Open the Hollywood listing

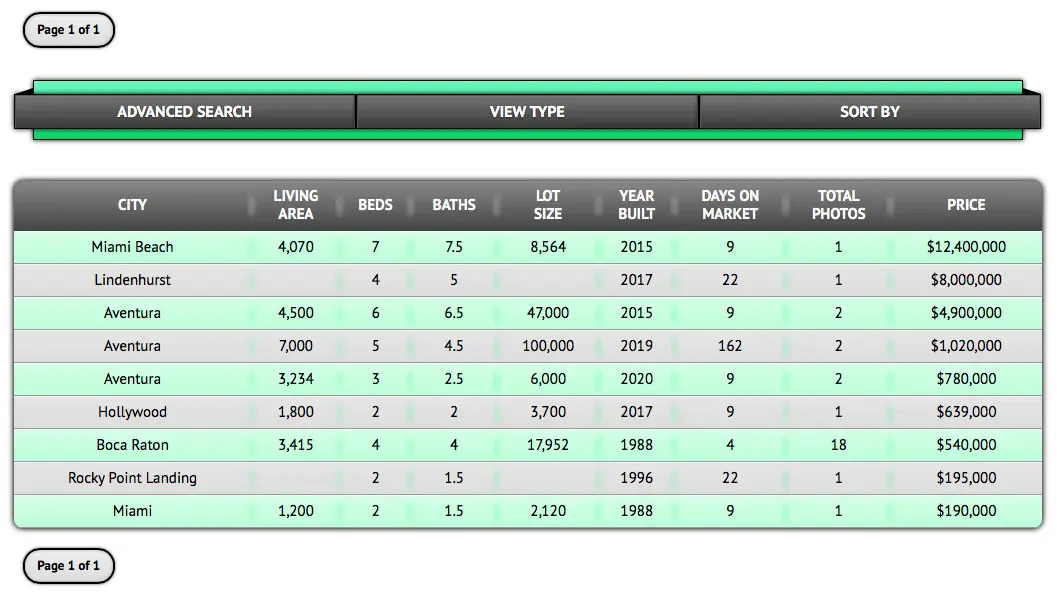132,412
